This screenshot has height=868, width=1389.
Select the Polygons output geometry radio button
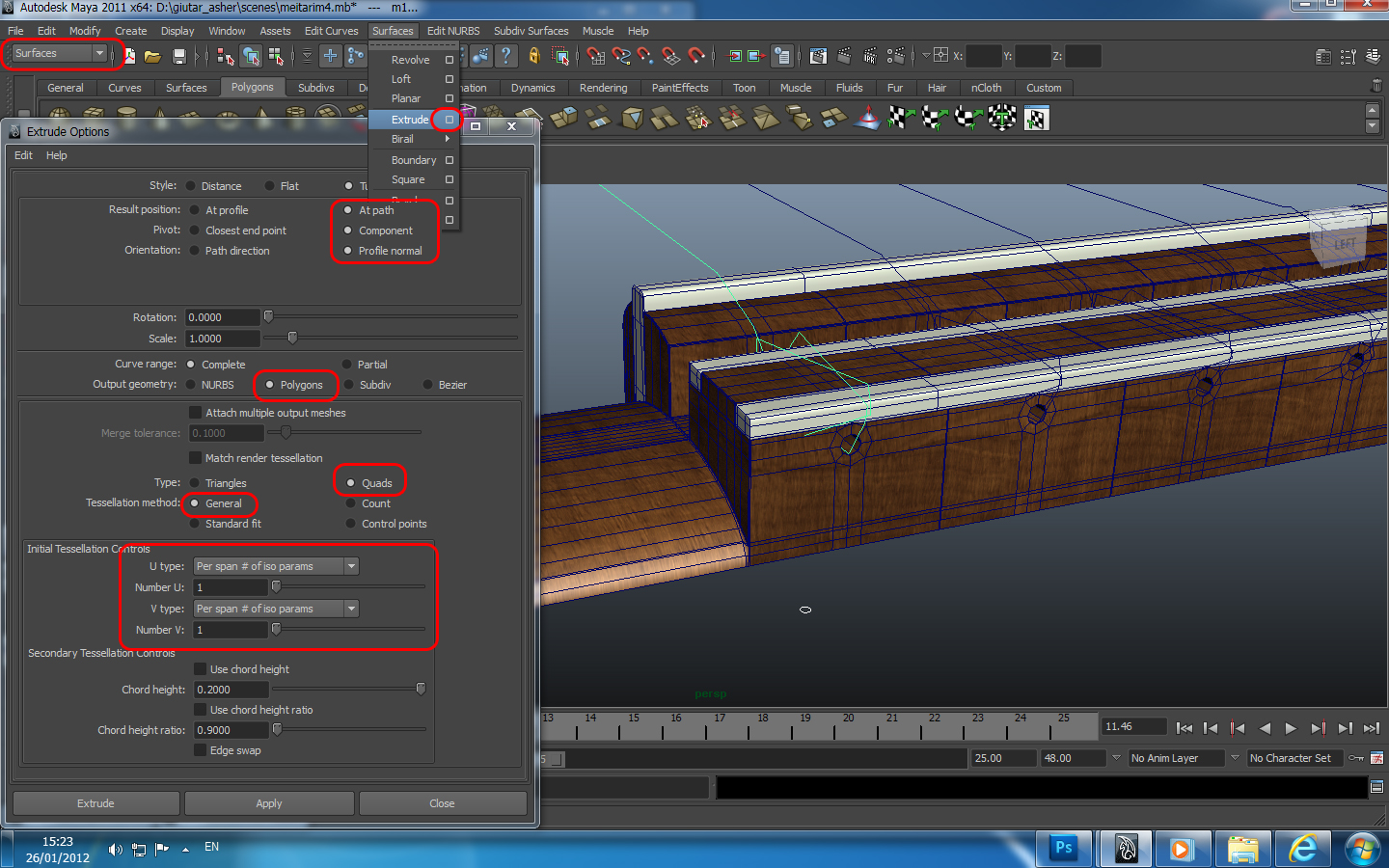270,385
